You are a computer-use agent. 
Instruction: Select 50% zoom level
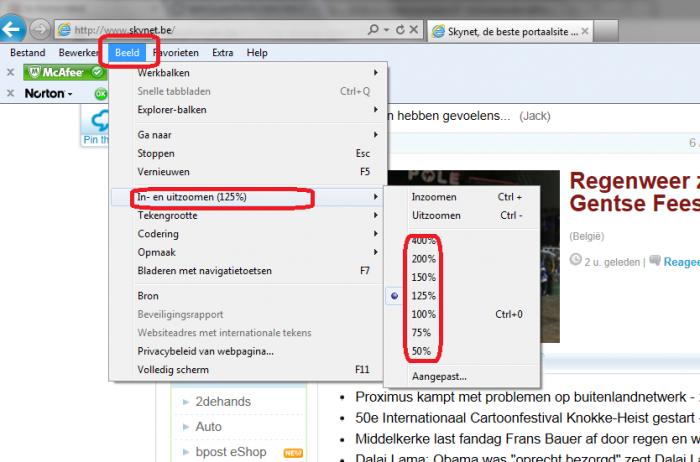pyautogui.click(x=462, y=351)
